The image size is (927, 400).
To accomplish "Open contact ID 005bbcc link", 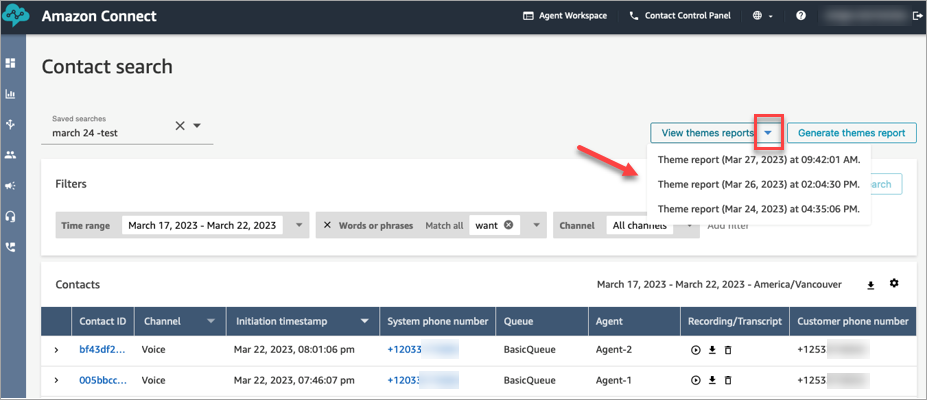I will tap(102, 381).
